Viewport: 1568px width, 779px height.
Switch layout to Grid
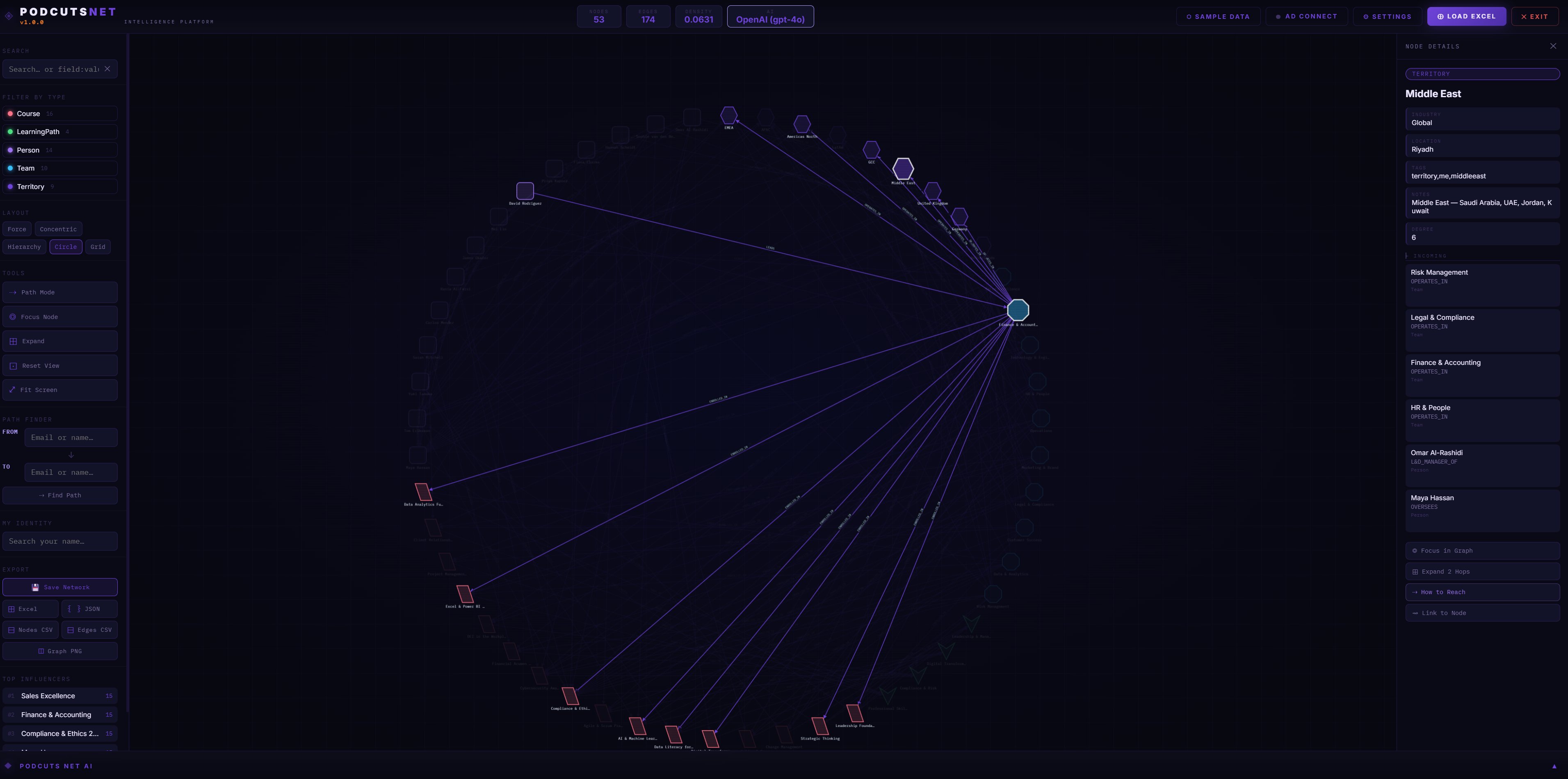point(98,247)
